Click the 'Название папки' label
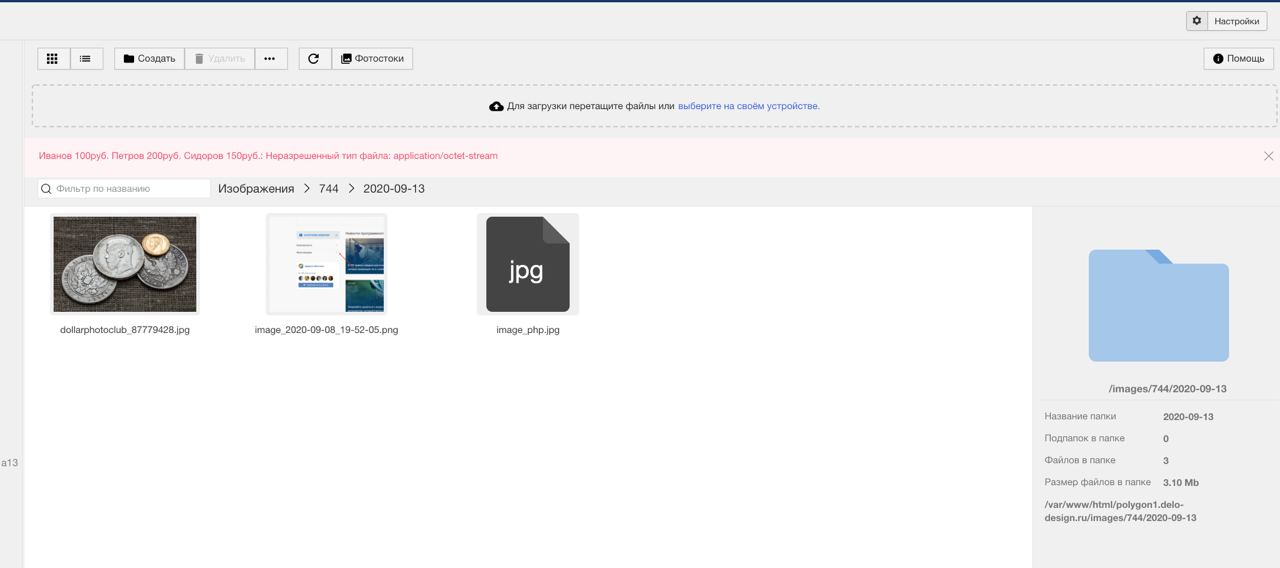This screenshot has height=568, width=1280. (x=1080, y=416)
